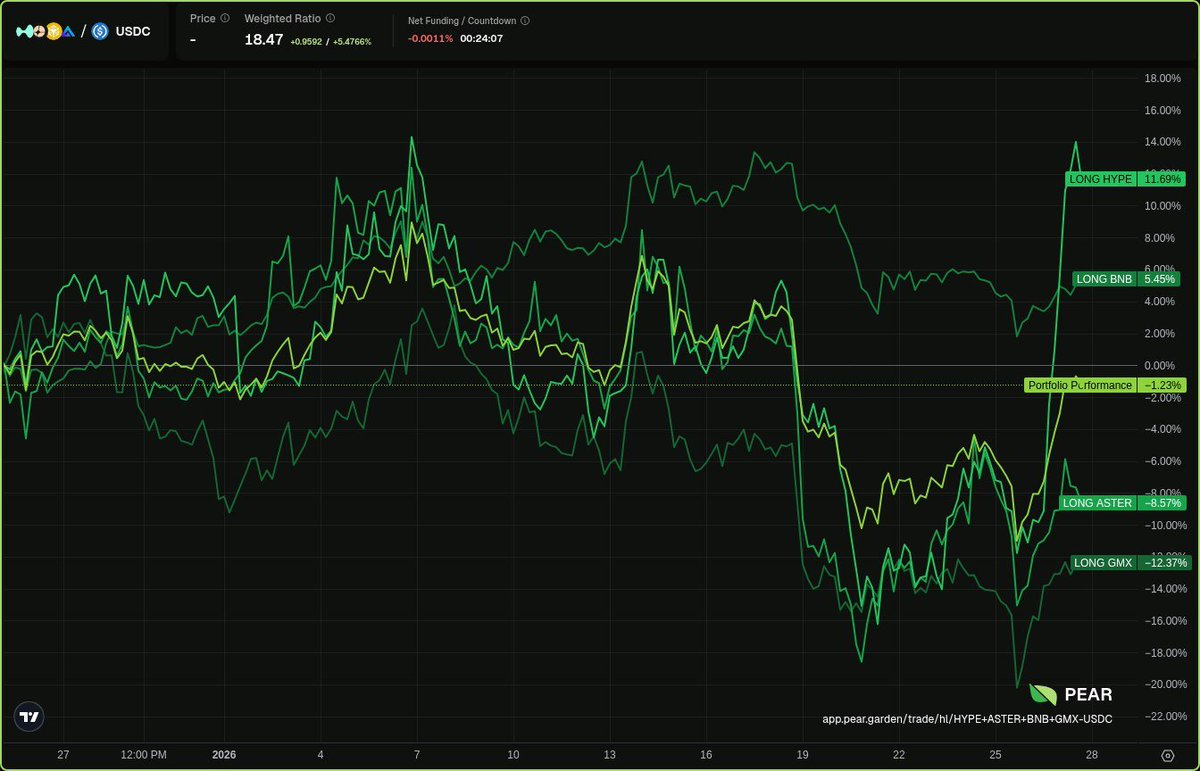The height and width of the screenshot is (771, 1200).
Task: Click the Price heading text
Action: point(203,18)
